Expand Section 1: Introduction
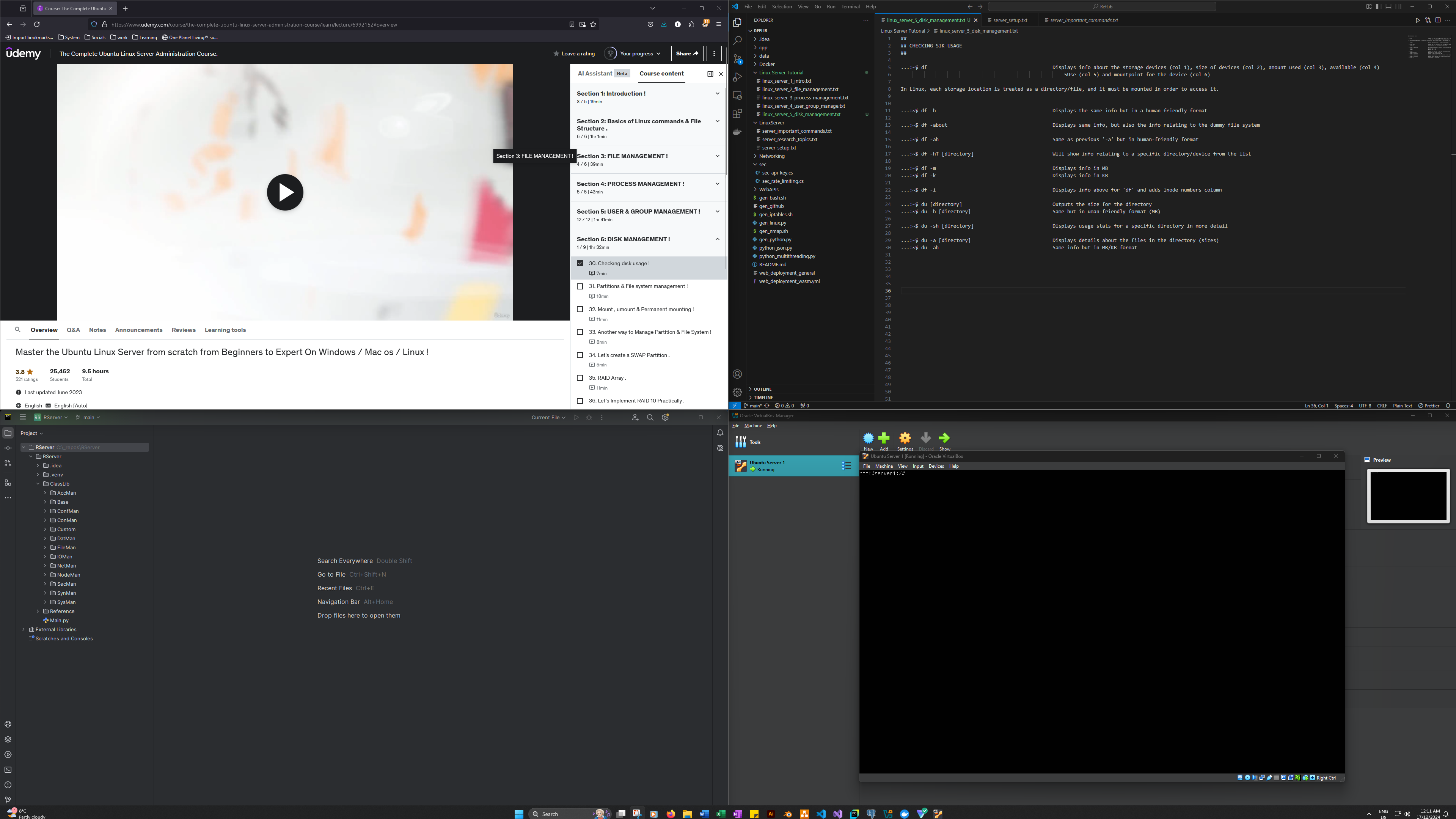 click(x=648, y=97)
